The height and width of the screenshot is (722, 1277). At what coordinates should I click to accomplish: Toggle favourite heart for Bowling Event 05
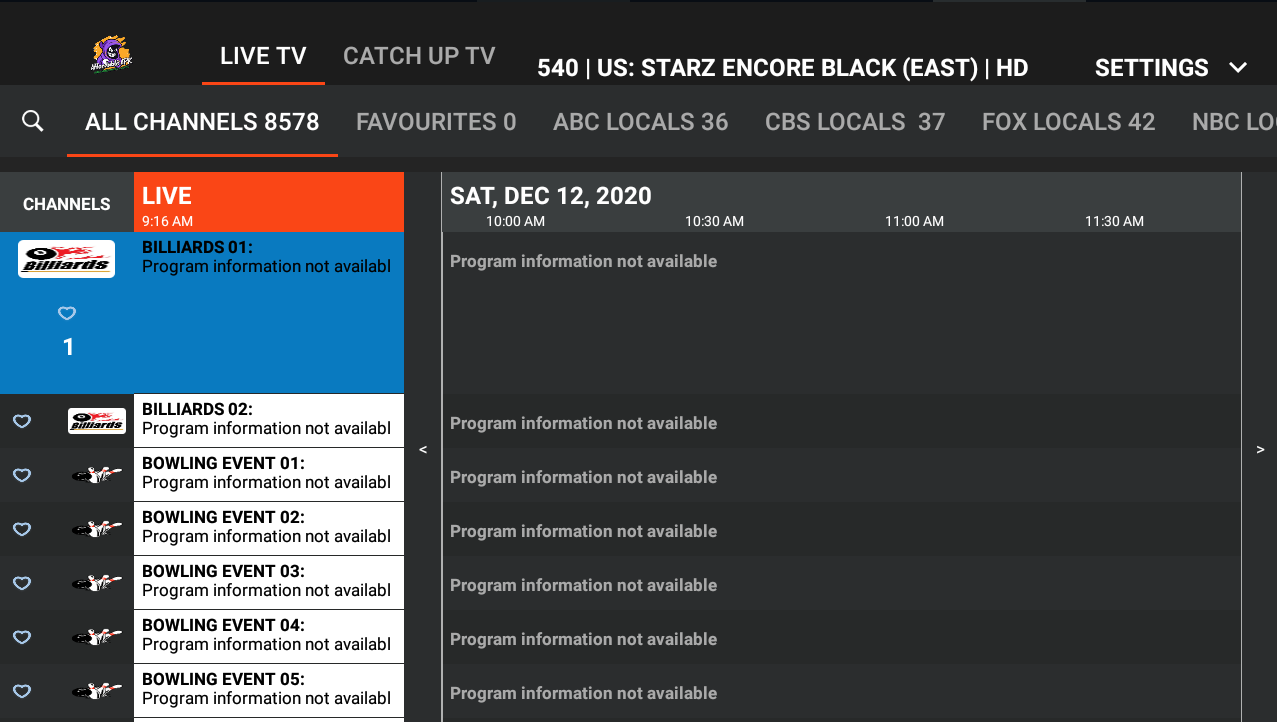point(22,691)
